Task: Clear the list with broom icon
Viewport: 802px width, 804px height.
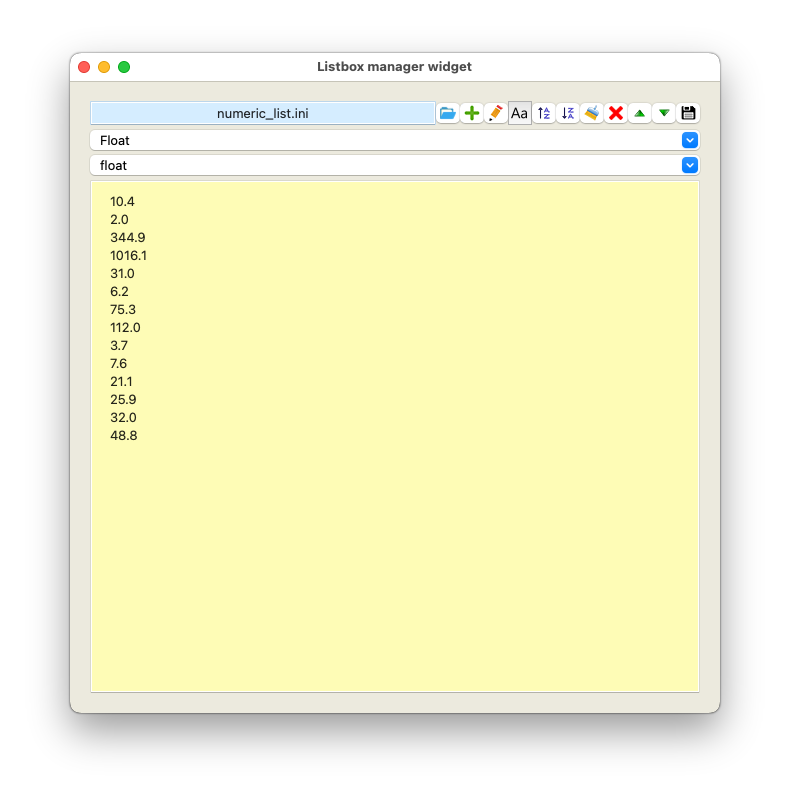Action: tap(591, 113)
